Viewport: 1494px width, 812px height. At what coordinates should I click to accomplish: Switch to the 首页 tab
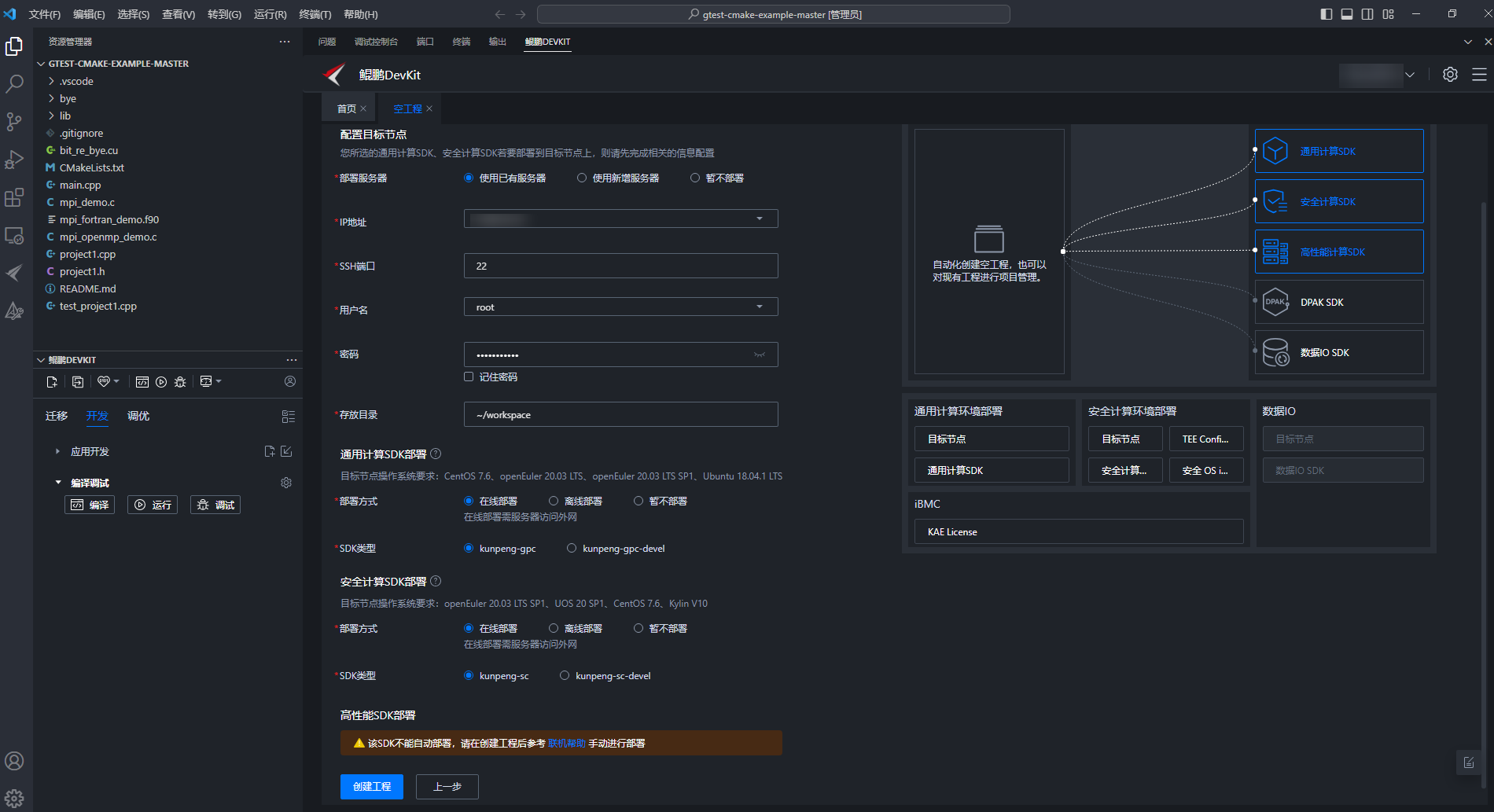pos(346,108)
